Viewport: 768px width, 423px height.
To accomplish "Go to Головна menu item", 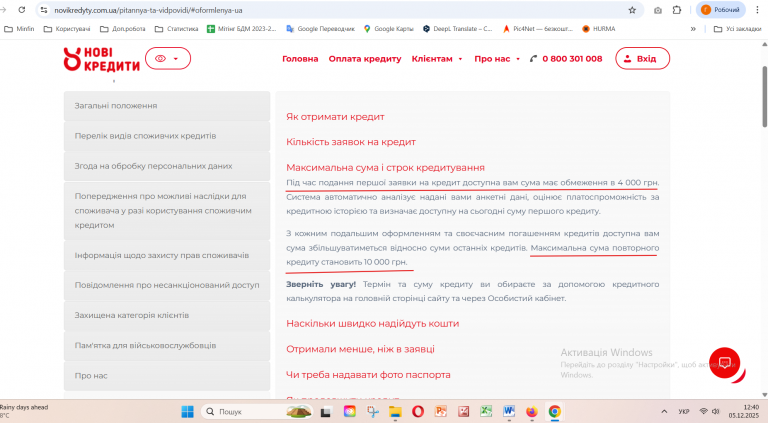I will click(x=300, y=59).
